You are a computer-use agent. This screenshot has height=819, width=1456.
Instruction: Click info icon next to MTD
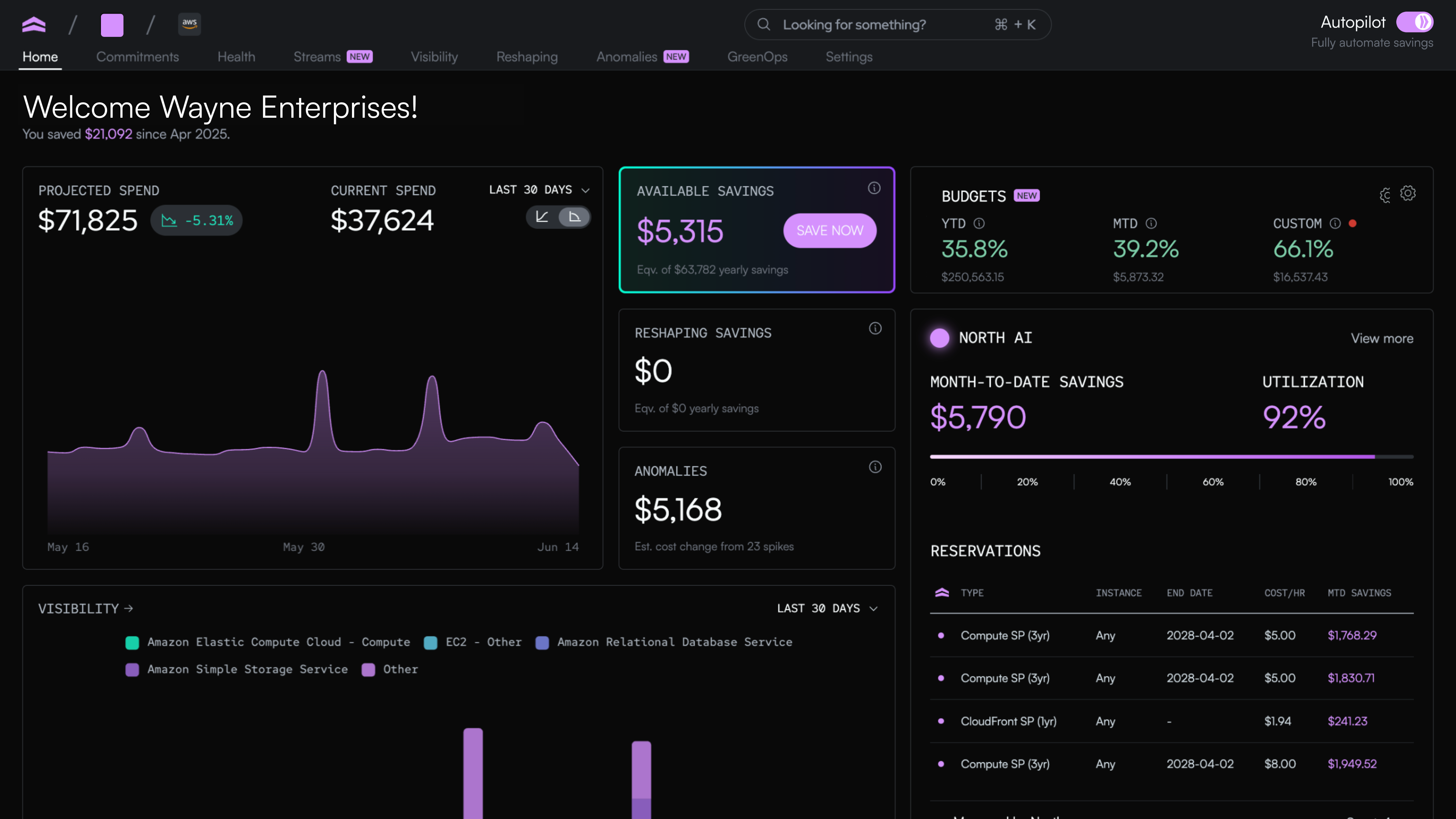(1151, 224)
